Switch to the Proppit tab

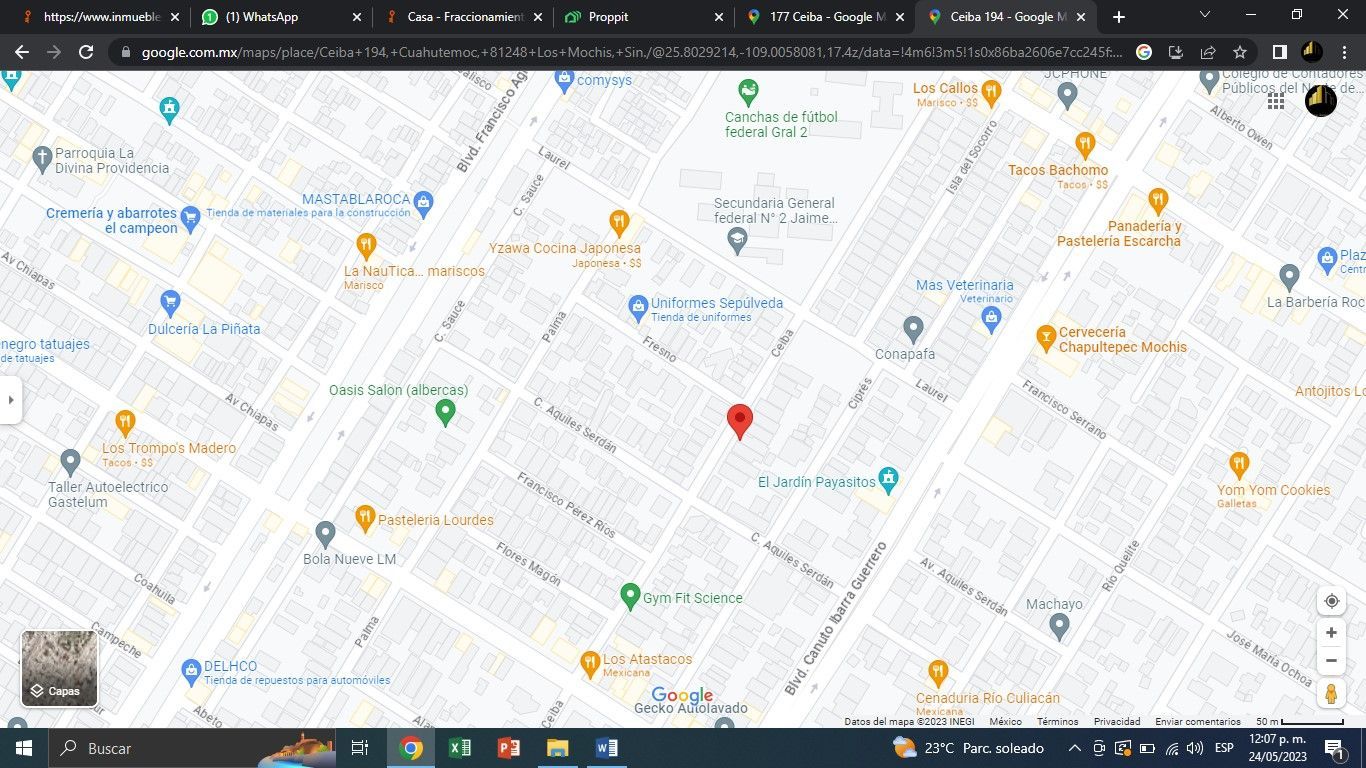pos(642,17)
